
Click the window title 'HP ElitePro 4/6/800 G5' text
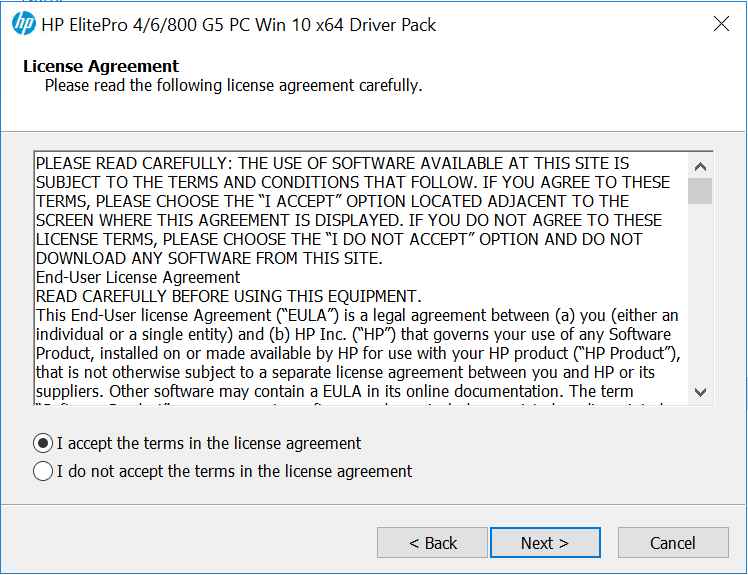click(239, 25)
